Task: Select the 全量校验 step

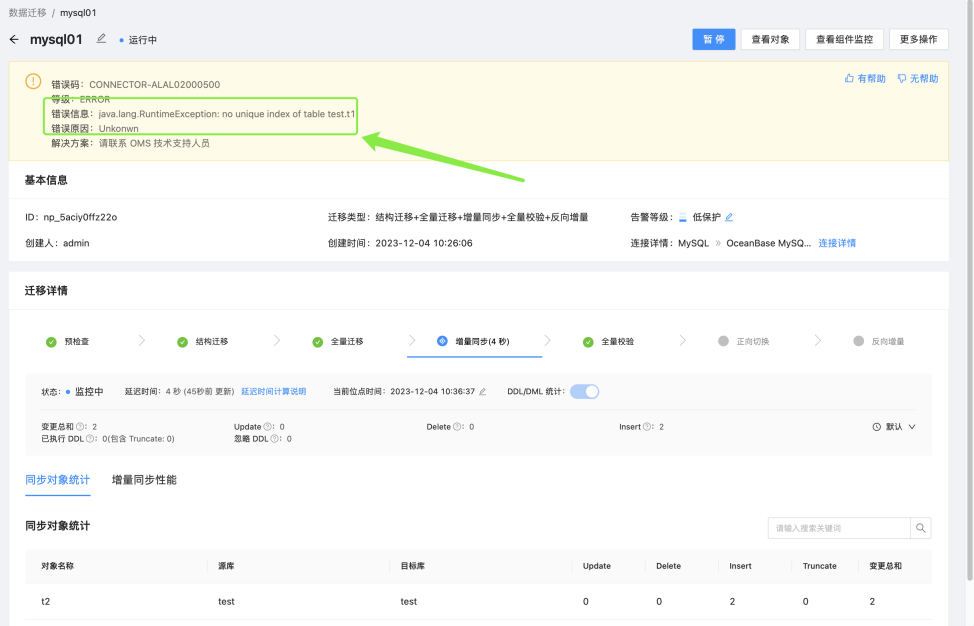Action: point(609,342)
